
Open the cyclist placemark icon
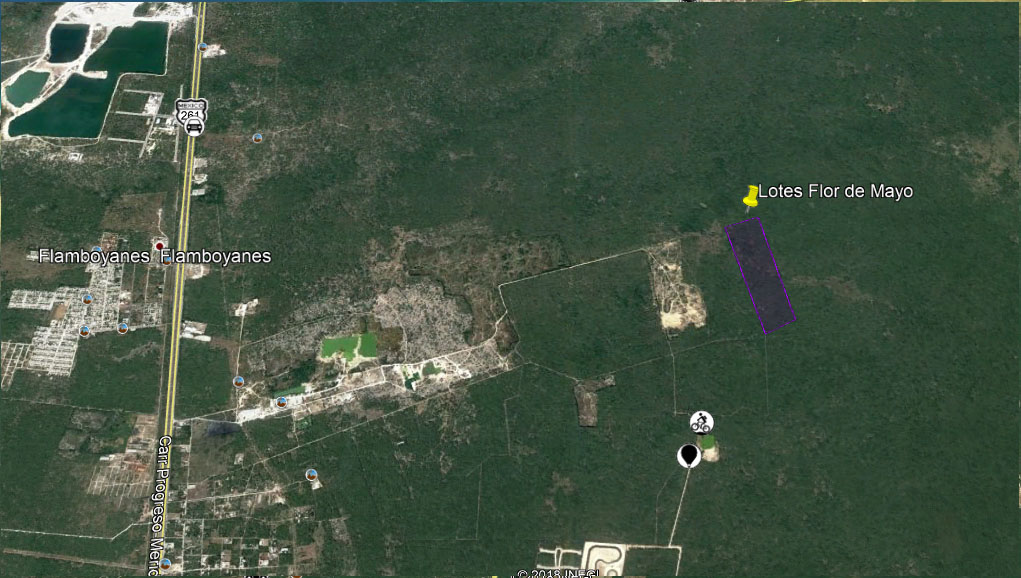pos(701,421)
